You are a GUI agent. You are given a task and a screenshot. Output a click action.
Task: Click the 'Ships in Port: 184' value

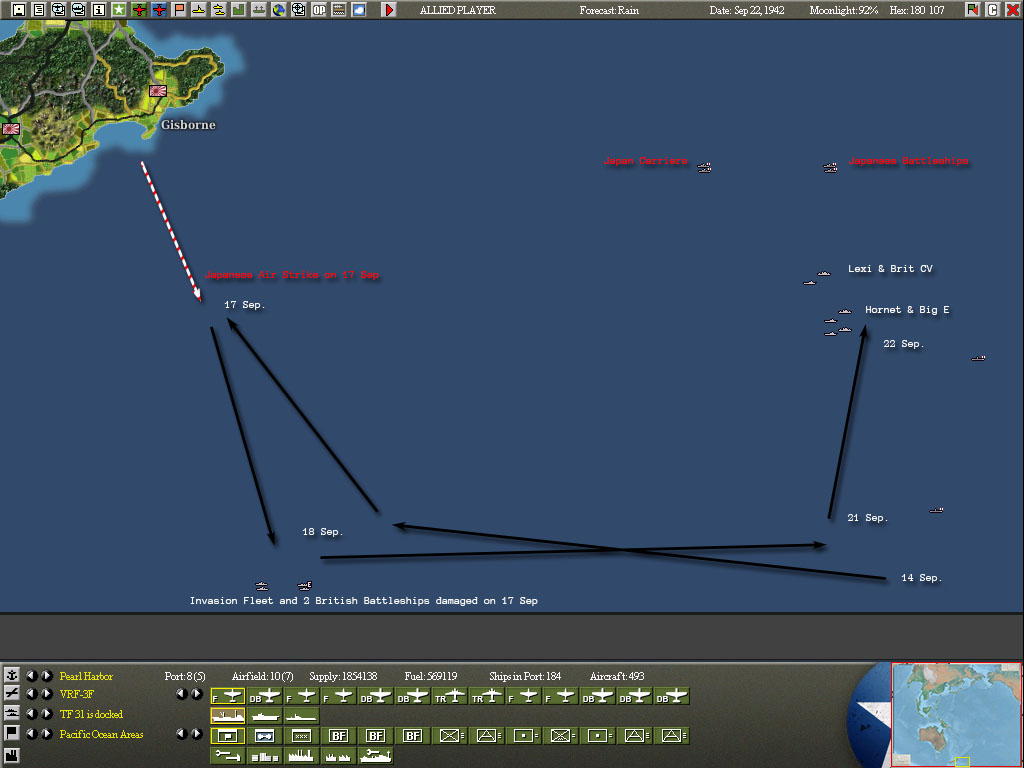point(525,676)
